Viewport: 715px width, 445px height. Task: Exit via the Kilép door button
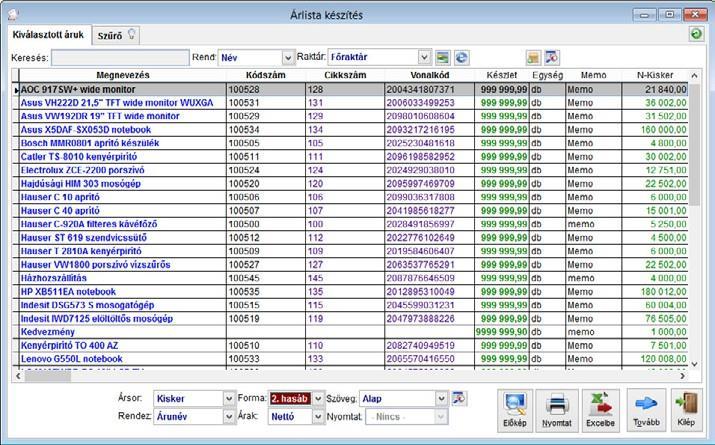tap(686, 410)
